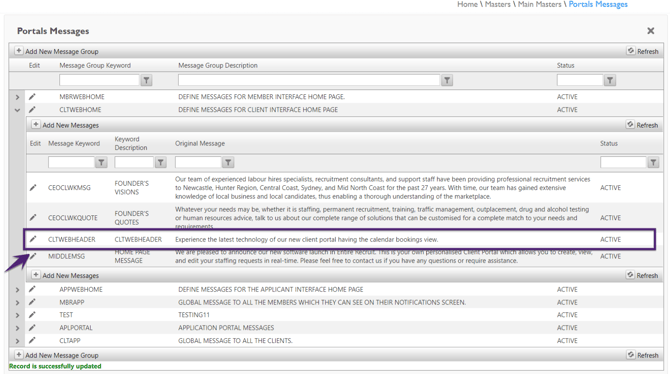Edit the TEST message group
670x374 pixels.
click(32, 315)
